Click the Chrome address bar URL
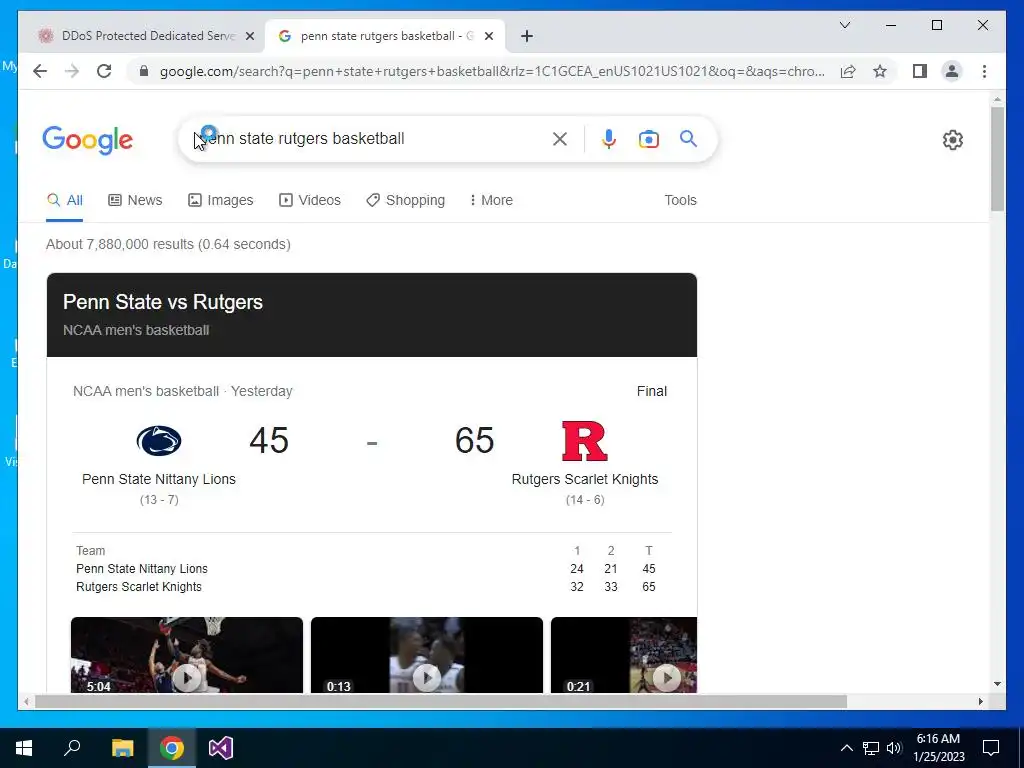This screenshot has height=768, width=1024. [492, 71]
